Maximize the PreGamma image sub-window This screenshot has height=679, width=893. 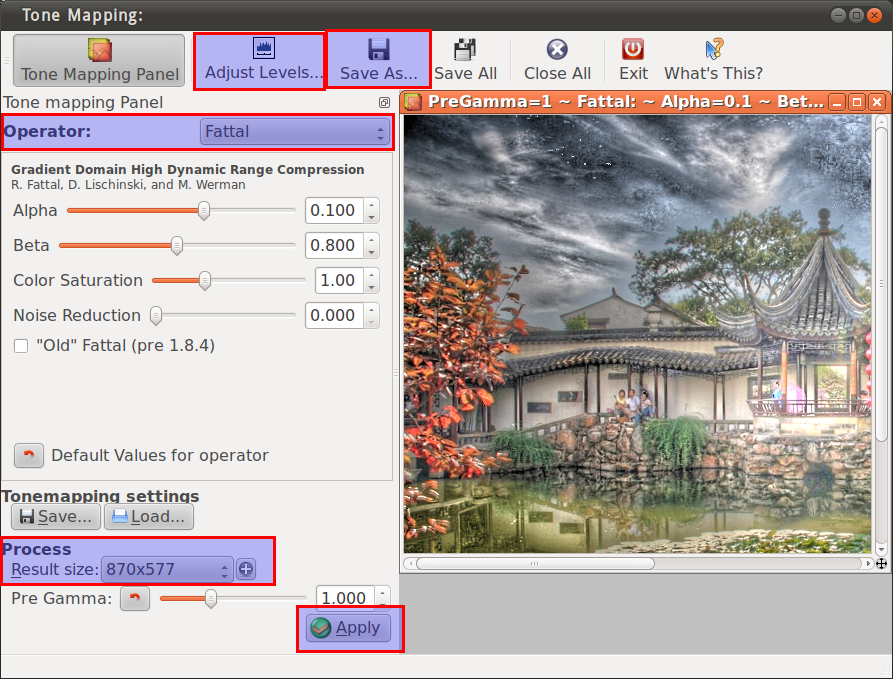[857, 103]
